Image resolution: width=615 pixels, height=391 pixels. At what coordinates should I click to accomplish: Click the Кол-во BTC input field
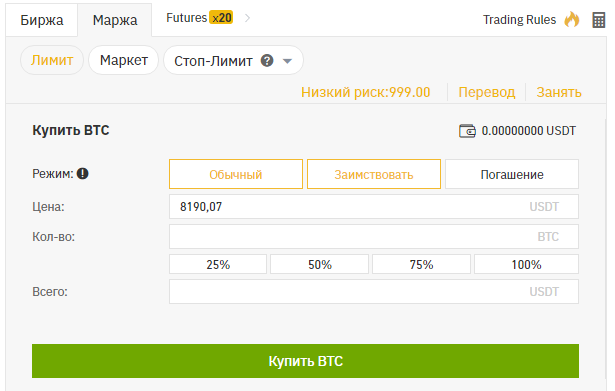[374, 236]
